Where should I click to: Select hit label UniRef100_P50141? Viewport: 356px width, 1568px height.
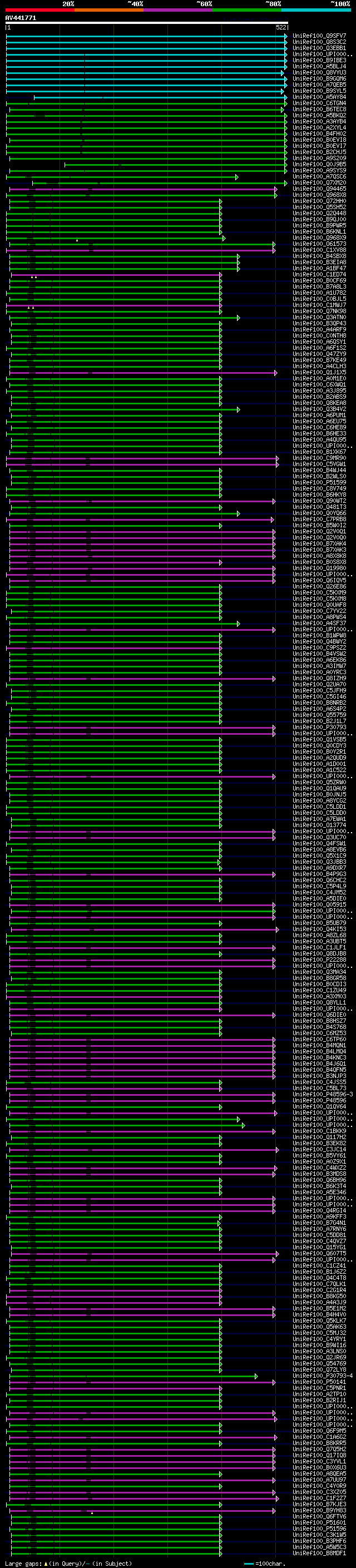(319, 1382)
